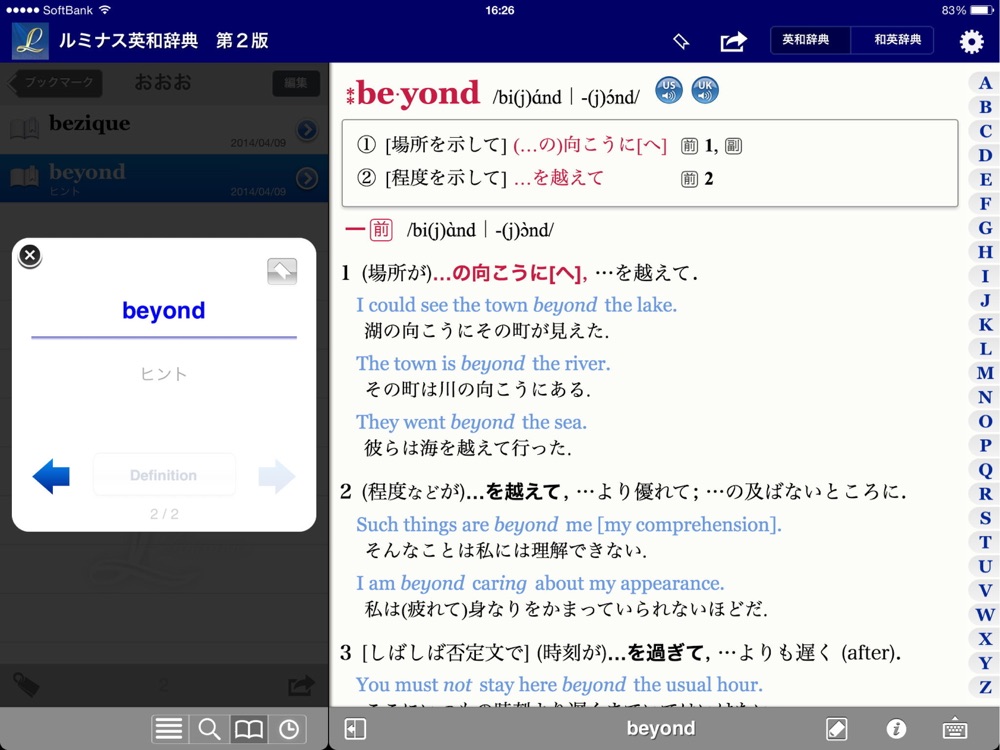Image resolution: width=1000 pixels, height=750 pixels.
Task: Open settings gear in top bar
Action: (x=971, y=41)
